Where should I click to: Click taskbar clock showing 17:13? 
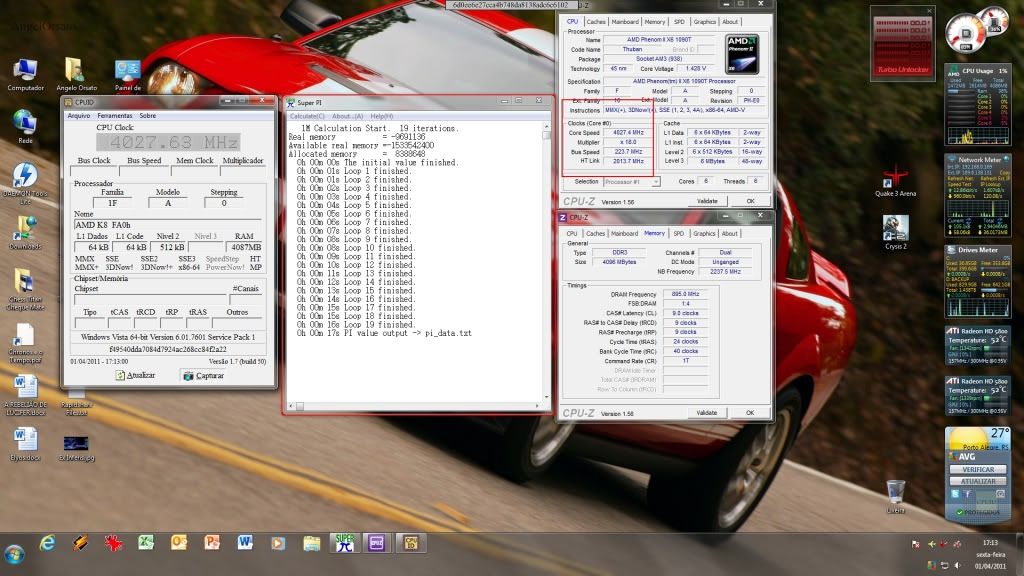(990, 543)
